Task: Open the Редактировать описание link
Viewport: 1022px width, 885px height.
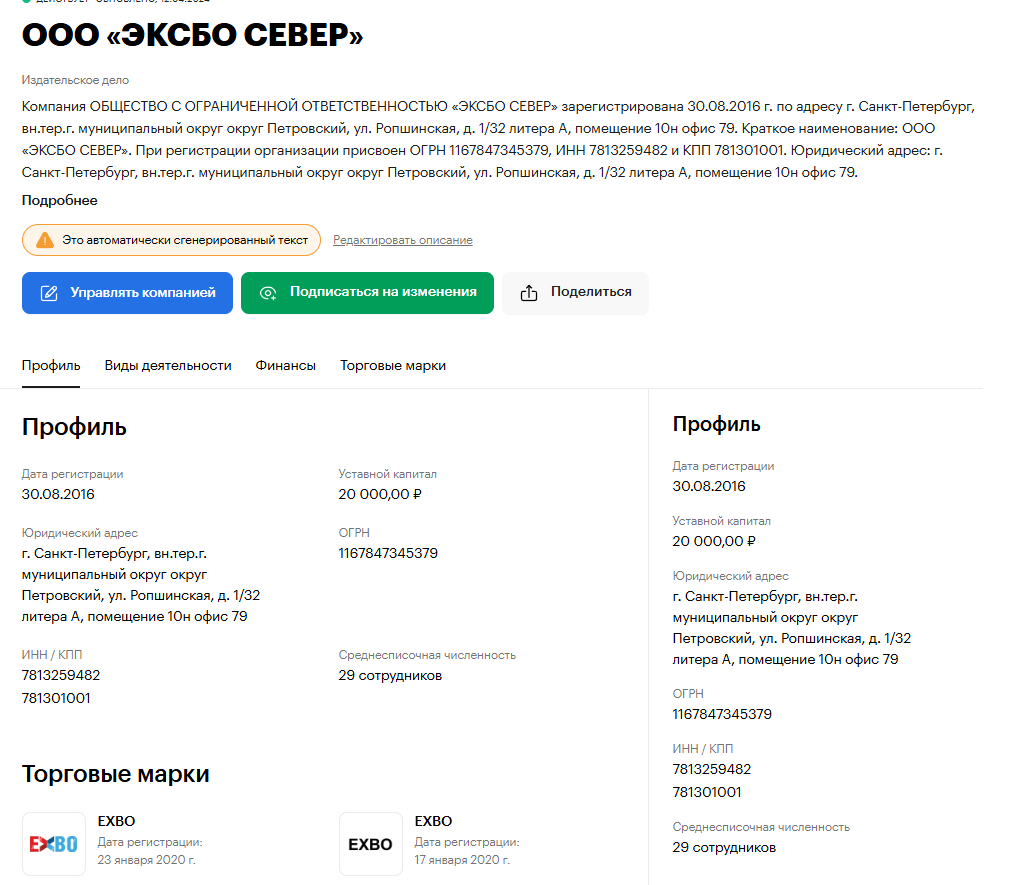Action: point(403,240)
